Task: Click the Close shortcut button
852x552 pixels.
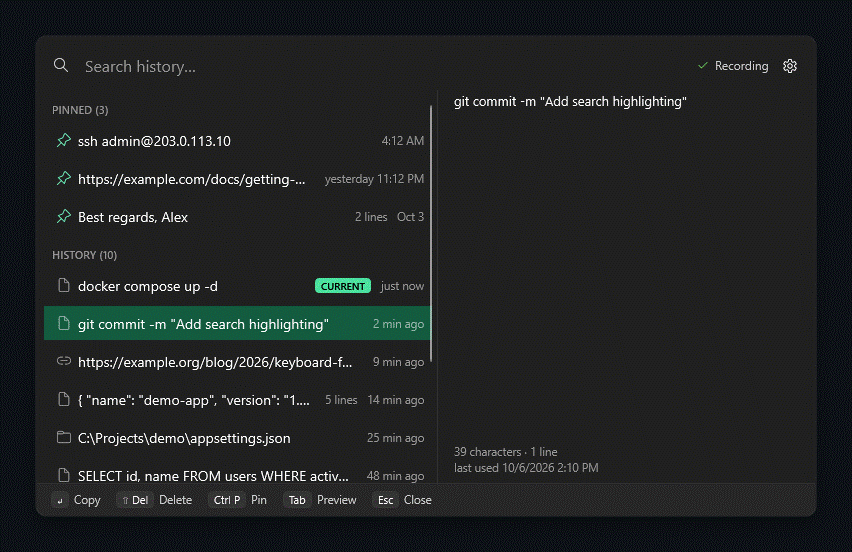Action: 402,500
